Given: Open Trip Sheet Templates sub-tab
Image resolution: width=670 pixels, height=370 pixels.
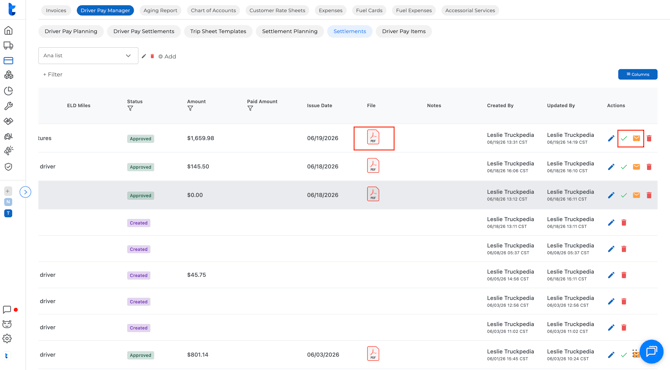Looking at the screenshot, I should [x=218, y=31].
